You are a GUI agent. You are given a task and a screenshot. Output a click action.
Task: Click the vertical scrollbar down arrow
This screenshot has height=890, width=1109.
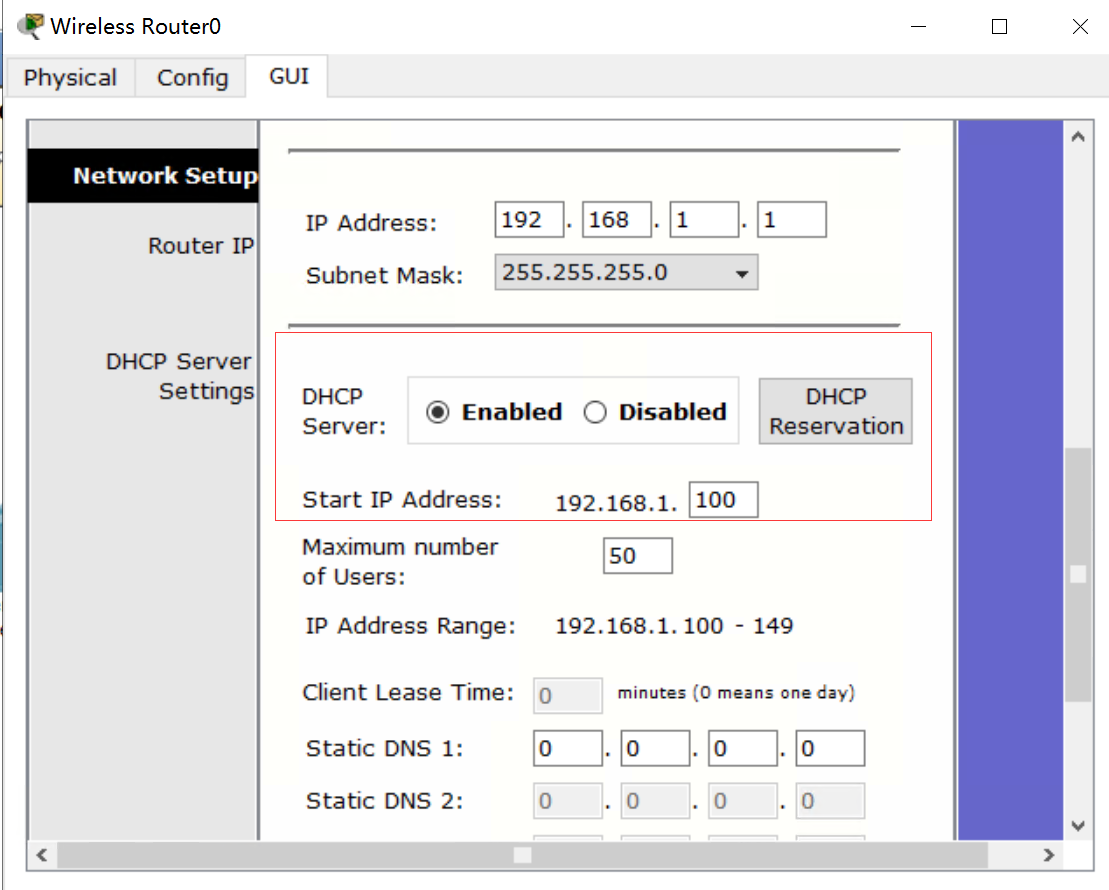tap(1078, 825)
